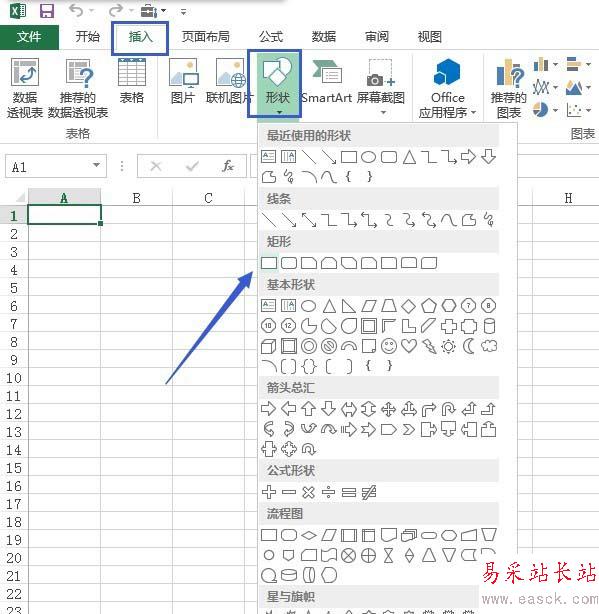Select the Plus shape under 公式形状
Image resolution: width=599 pixels, height=614 pixels.
pos(269,492)
